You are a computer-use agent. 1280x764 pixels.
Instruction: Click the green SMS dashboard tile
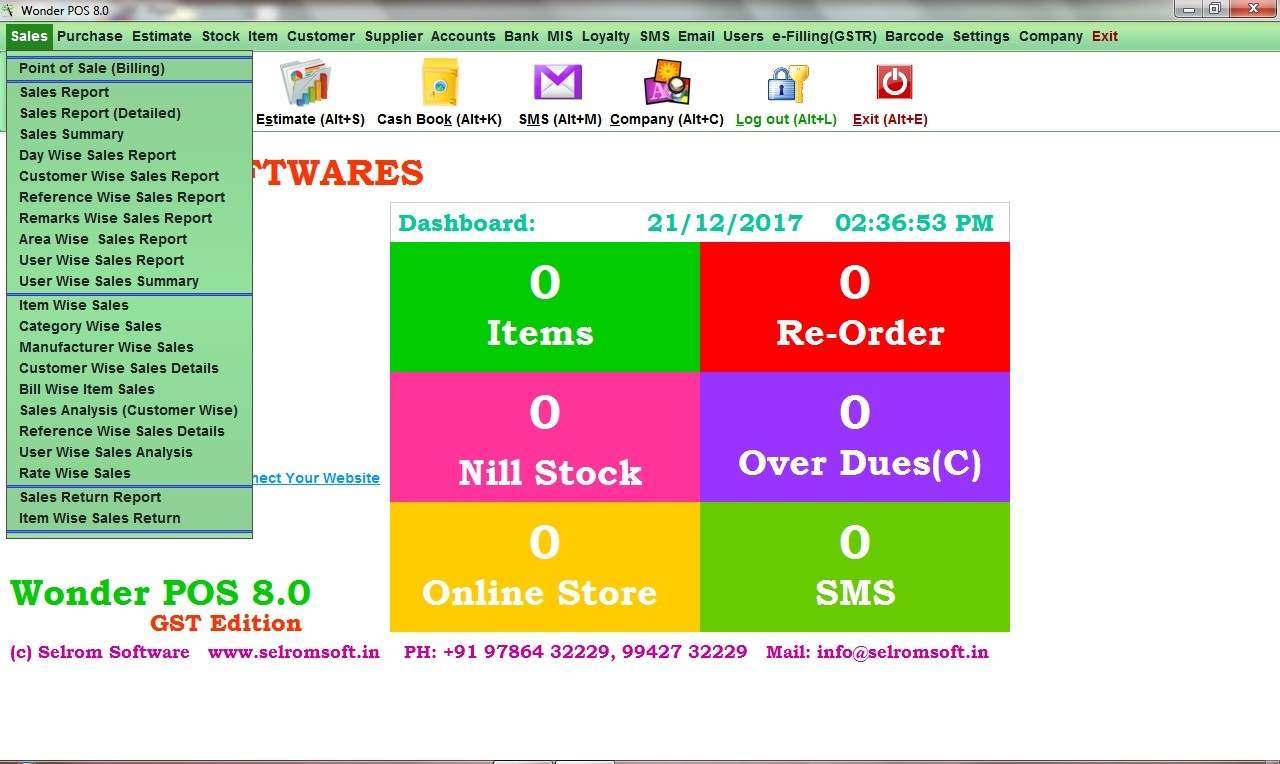855,567
